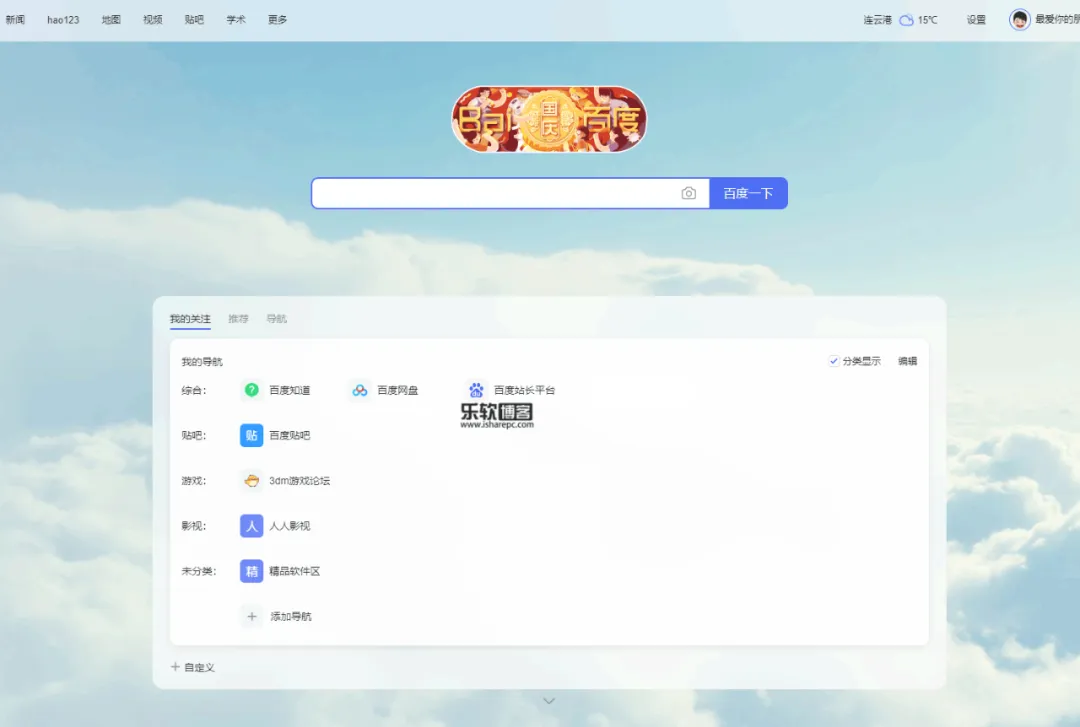The width and height of the screenshot is (1080, 727).
Task: Click the user avatar icon
Action: [x=1019, y=19]
